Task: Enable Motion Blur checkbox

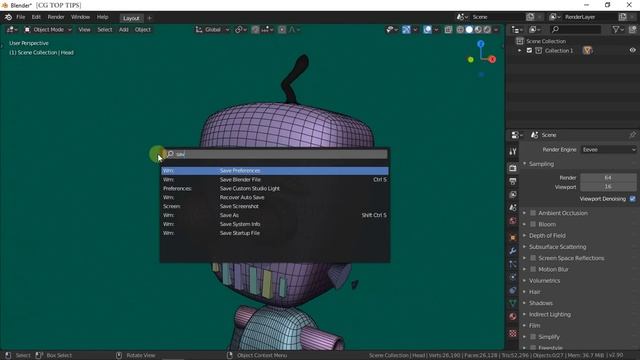Action: click(533, 269)
